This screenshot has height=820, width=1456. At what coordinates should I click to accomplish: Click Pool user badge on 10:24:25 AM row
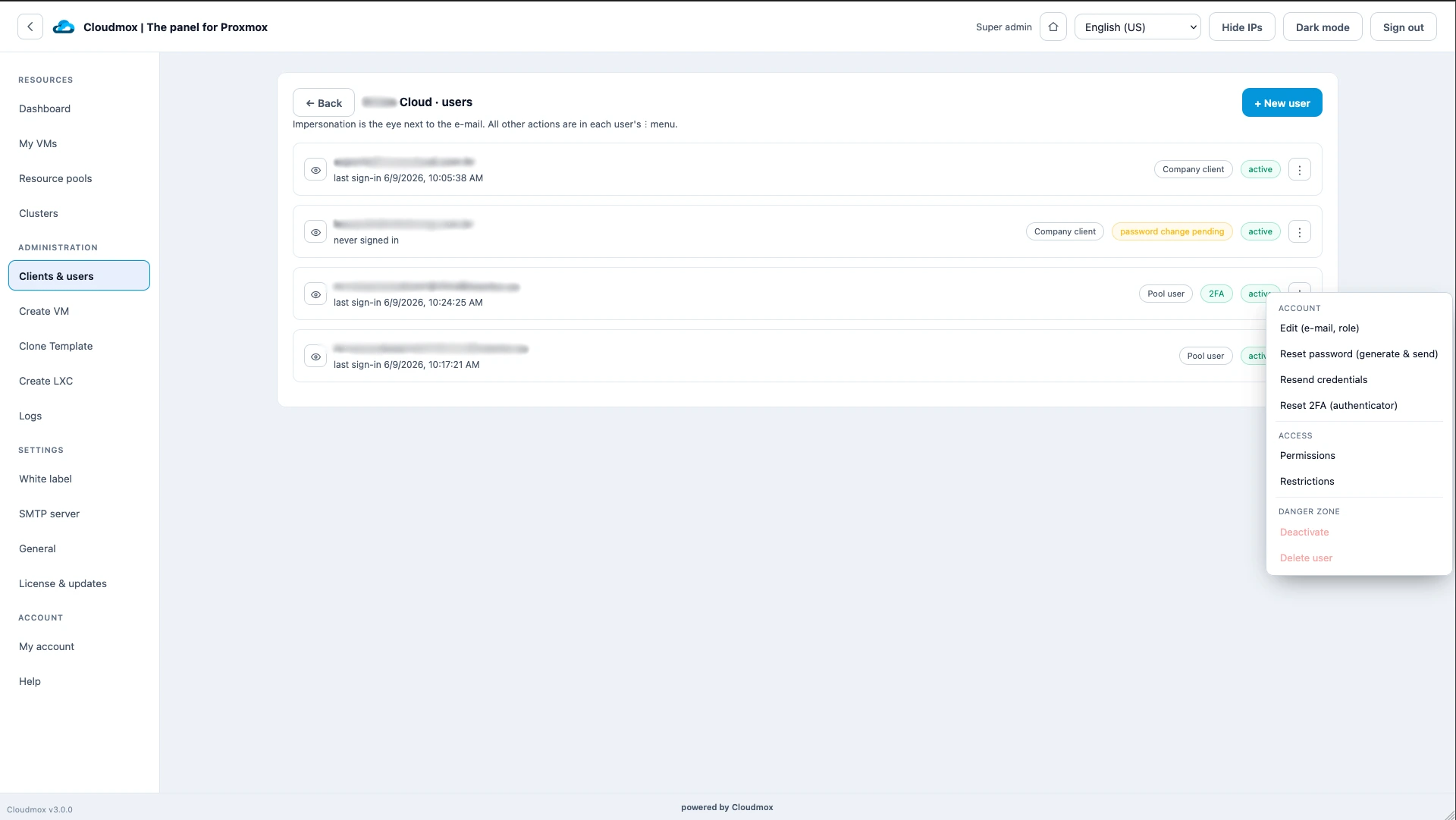click(x=1166, y=294)
